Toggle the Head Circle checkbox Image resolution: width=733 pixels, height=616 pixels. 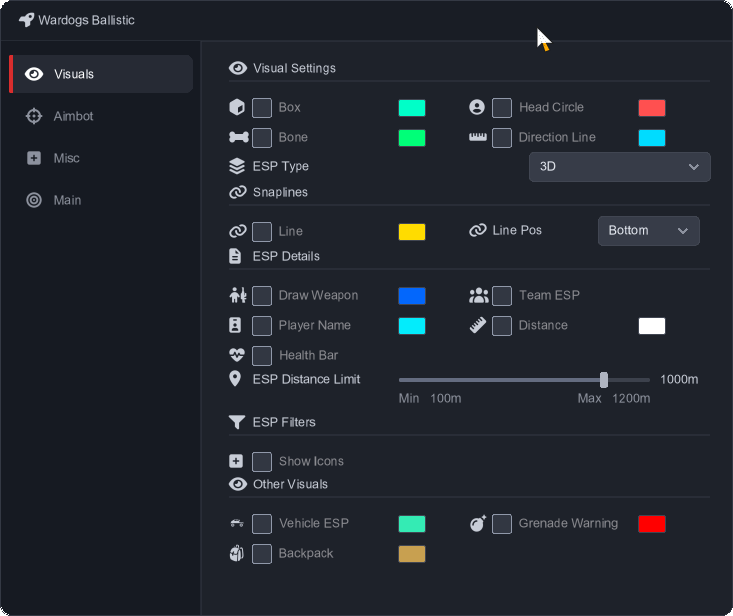[x=502, y=108]
